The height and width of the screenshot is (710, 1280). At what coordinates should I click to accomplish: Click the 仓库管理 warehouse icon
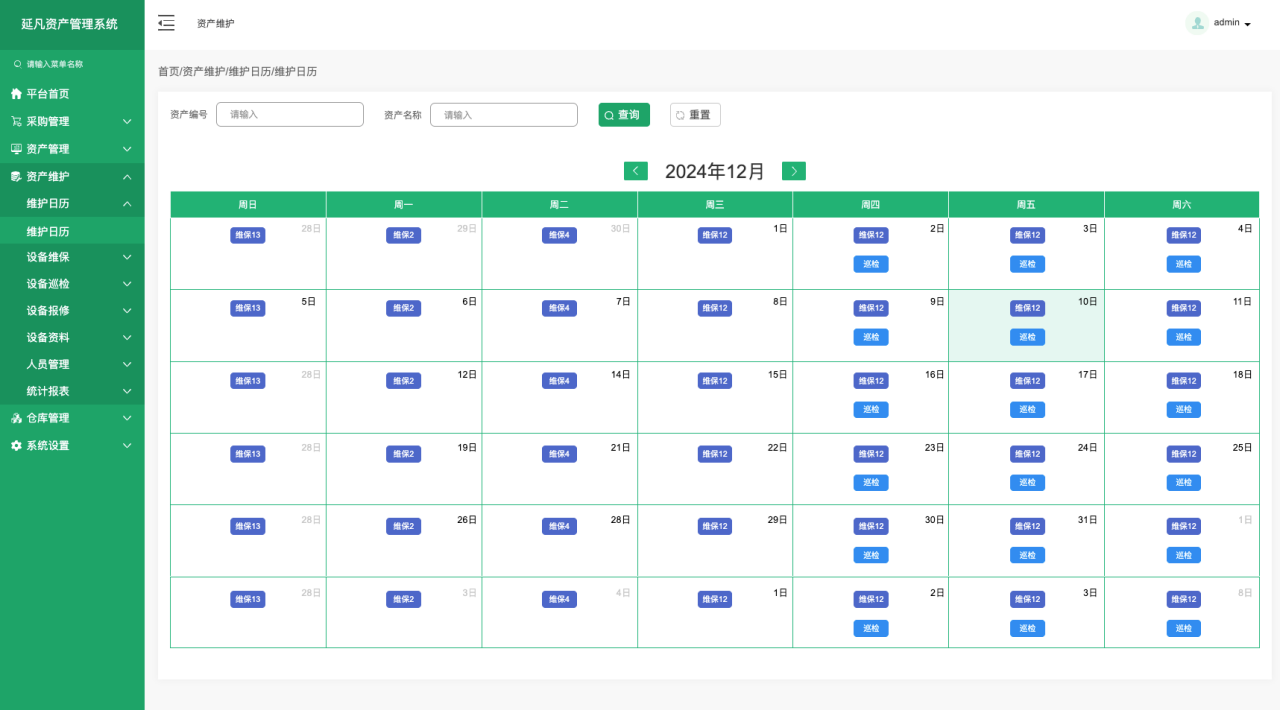pos(16,418)
